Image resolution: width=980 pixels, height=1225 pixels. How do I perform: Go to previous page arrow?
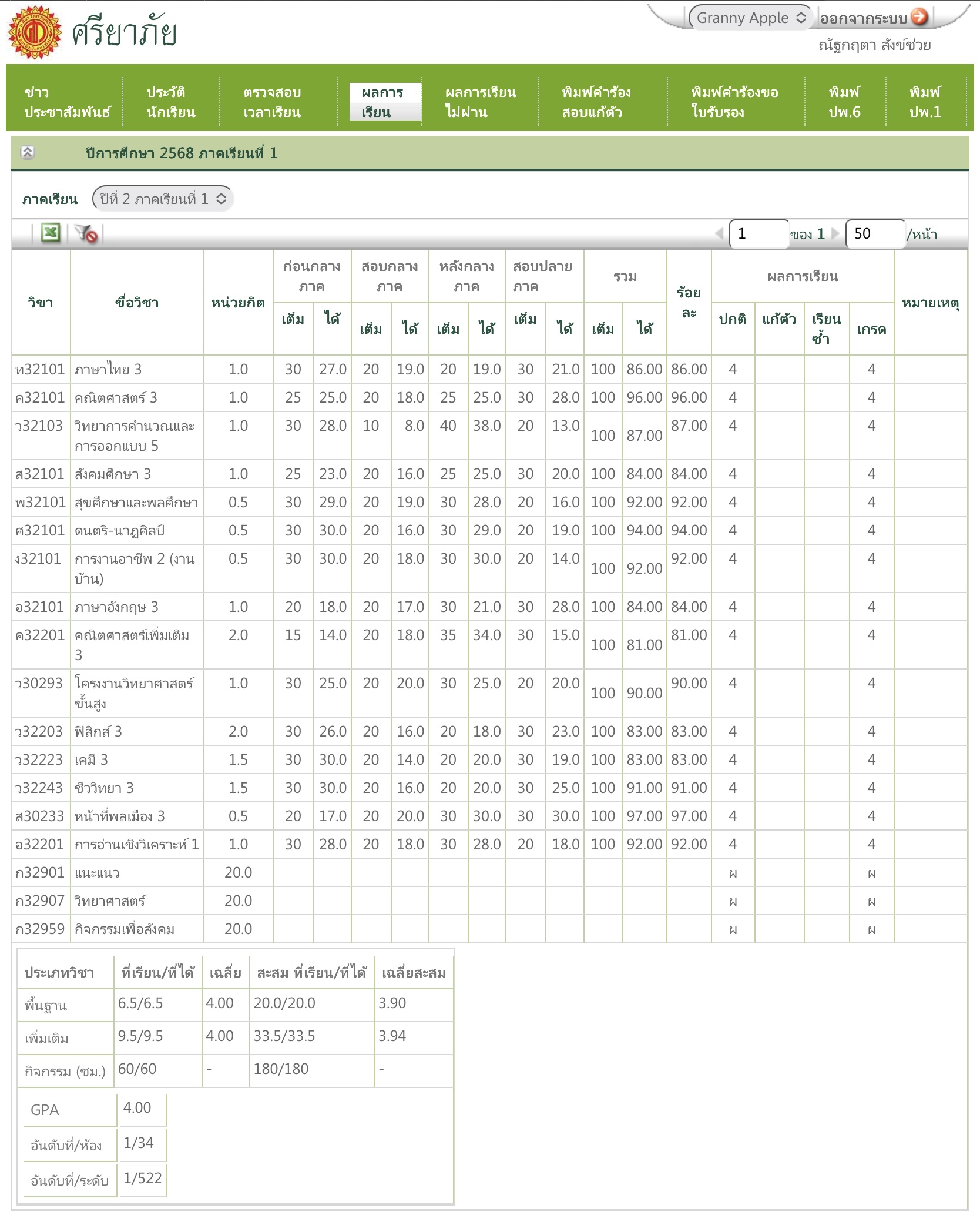click(719, 233)
